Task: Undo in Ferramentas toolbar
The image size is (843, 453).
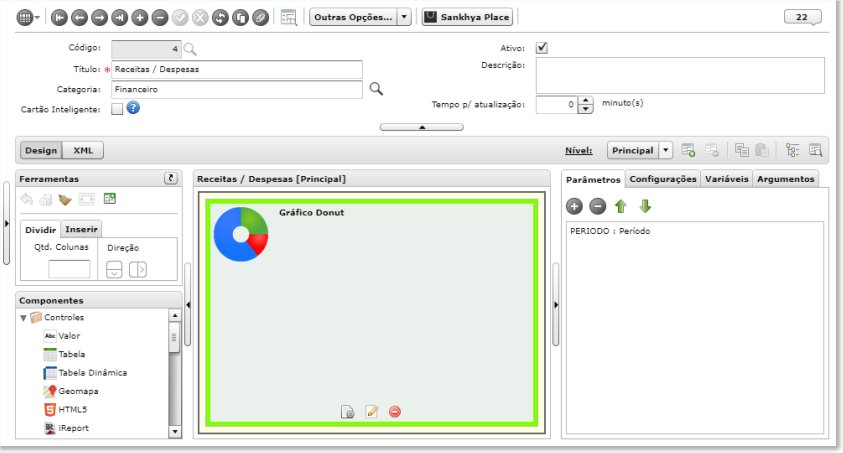Action: 27,199
